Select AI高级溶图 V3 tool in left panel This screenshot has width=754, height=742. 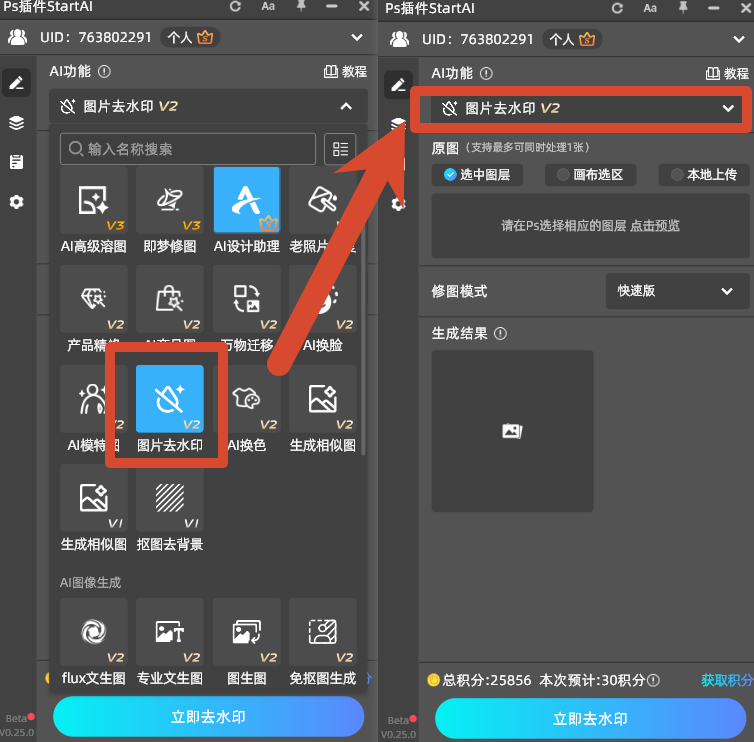(x=94, y=200)
